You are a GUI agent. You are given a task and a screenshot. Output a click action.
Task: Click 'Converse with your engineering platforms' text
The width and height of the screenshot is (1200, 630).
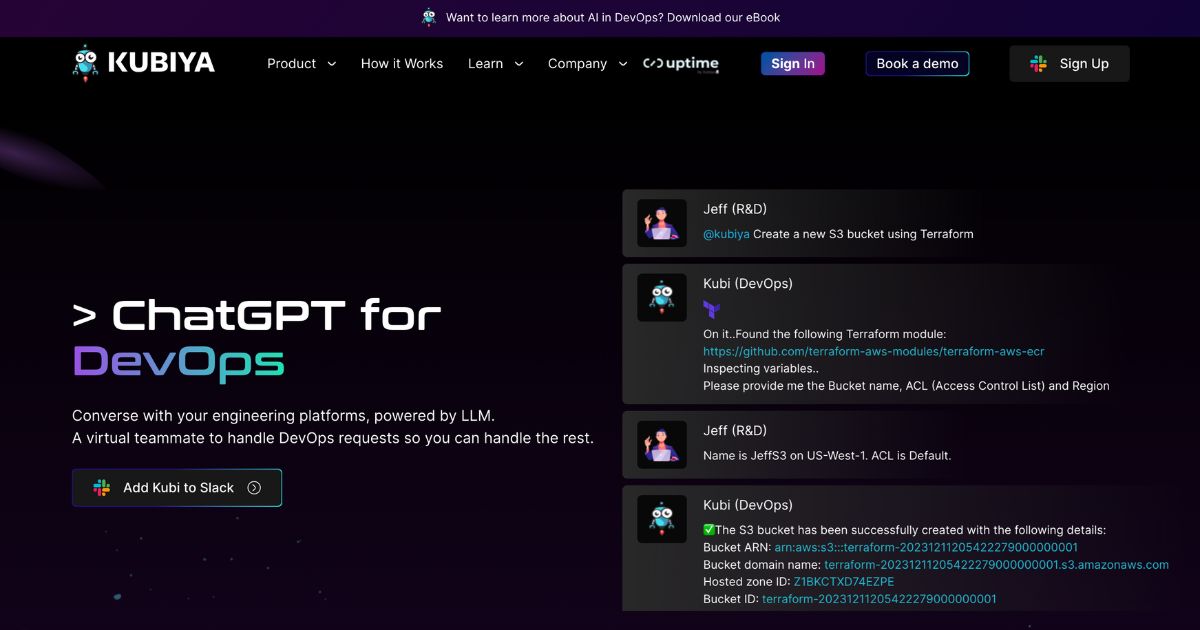[x=283, y=415]
